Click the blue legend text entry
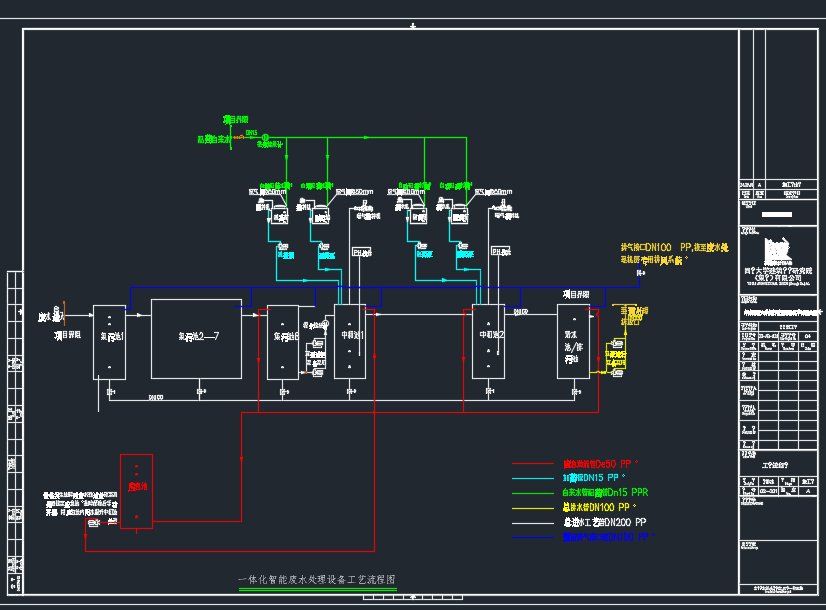 point(608,537)
